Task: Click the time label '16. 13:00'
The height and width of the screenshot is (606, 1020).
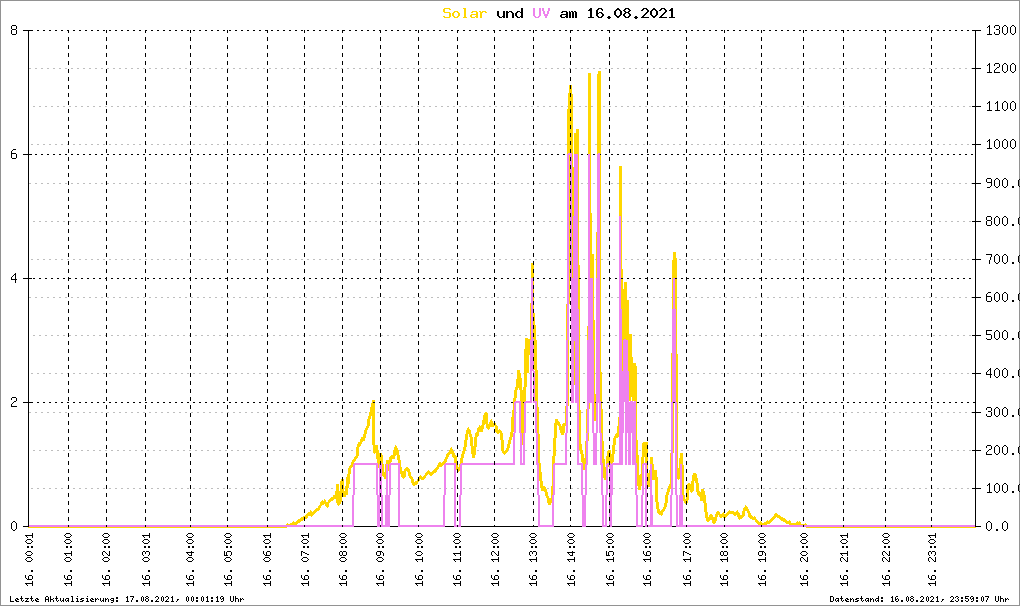Action: click(533, 560)
